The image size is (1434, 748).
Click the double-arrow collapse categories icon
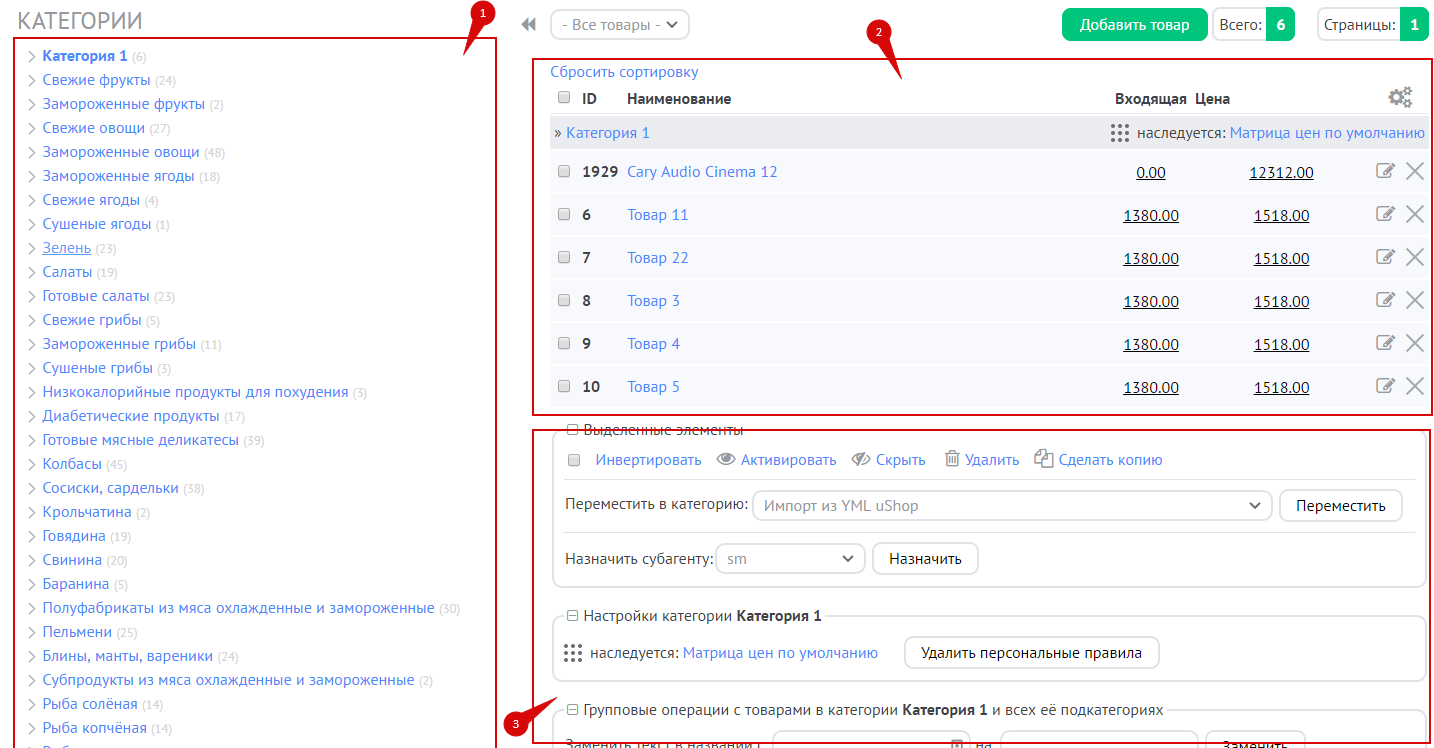pyautogui.click(x=529, y=25)
